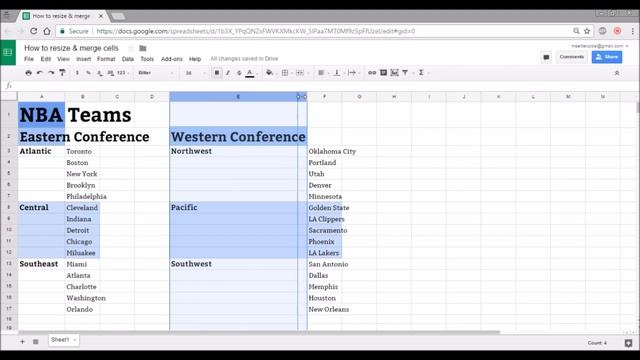Open the Data menu
Screen dimensions: 640x360
click(128, 59)
